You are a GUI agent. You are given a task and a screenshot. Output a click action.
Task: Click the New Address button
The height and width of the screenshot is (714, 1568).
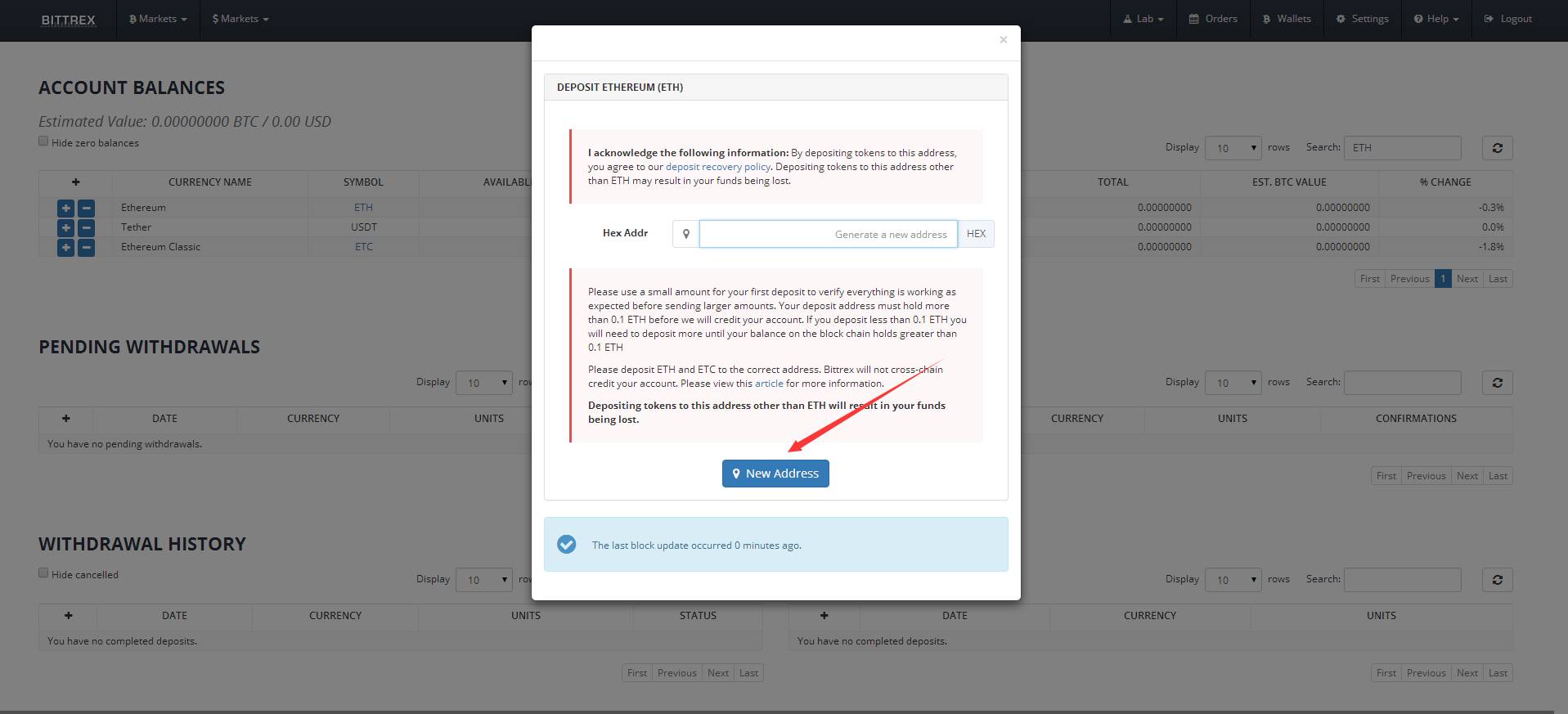point(775,474)
